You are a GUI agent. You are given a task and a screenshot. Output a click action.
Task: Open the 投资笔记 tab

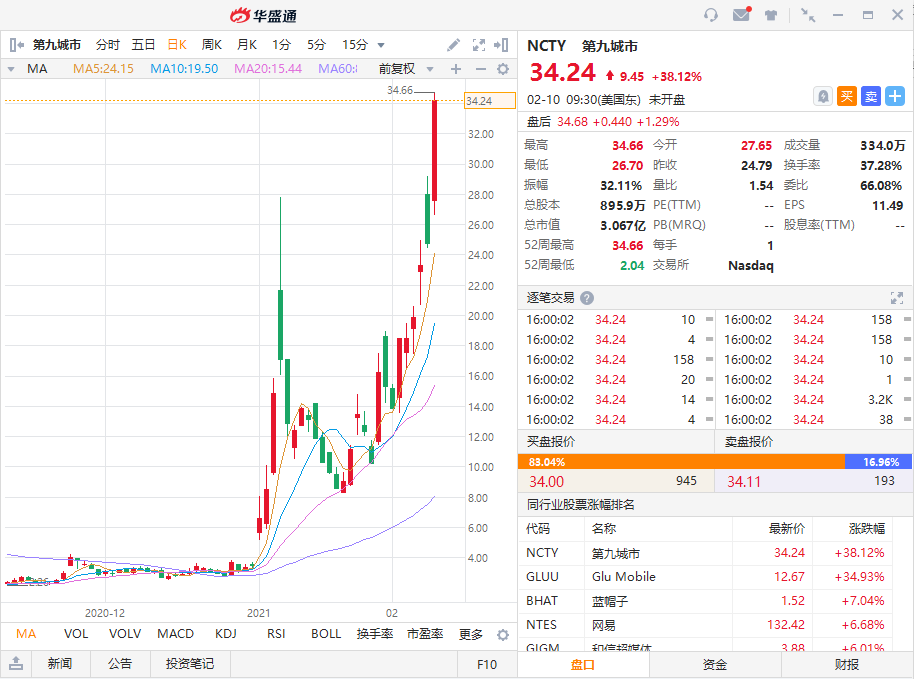click(x=190, y=664)
